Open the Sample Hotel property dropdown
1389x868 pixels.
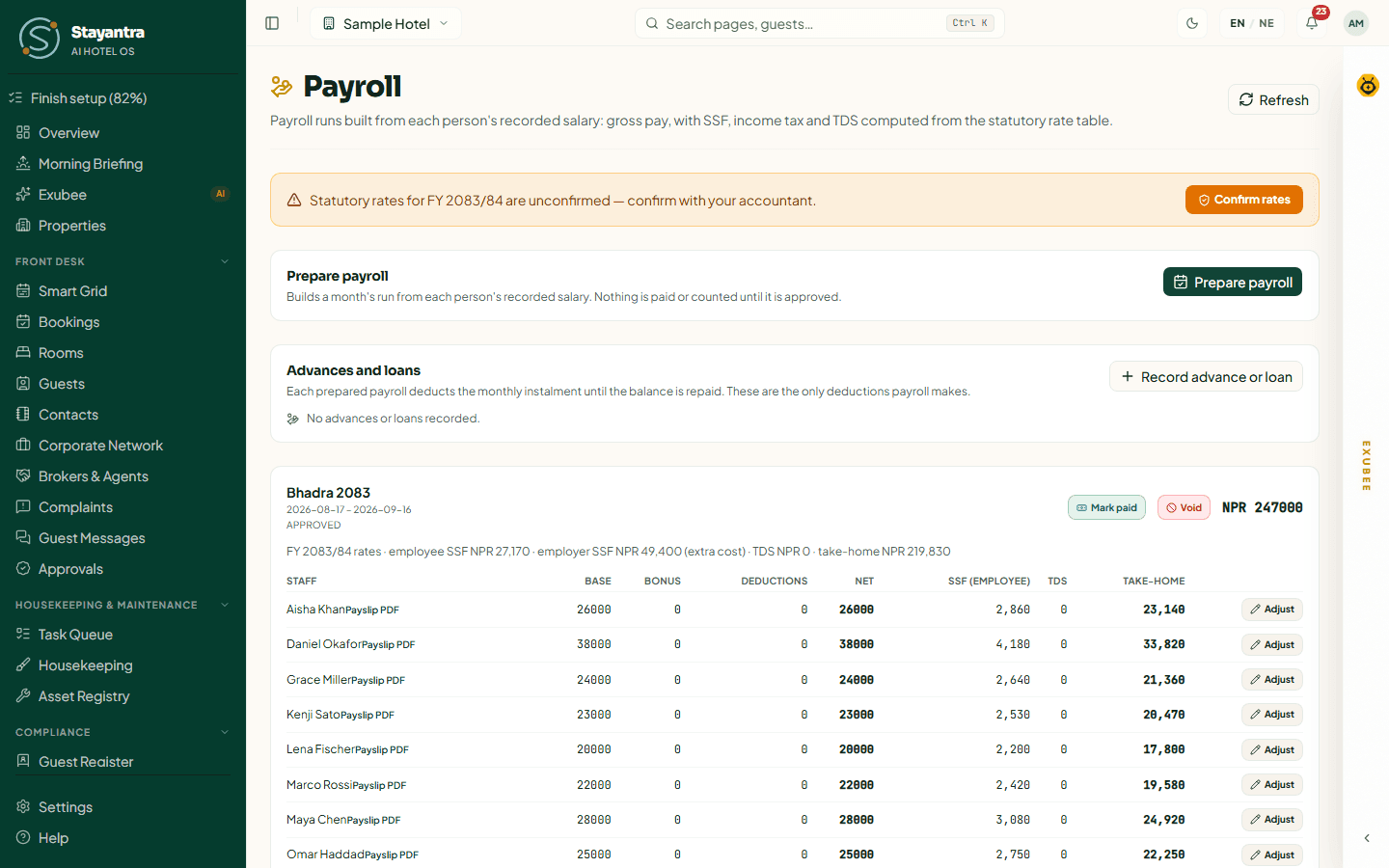(x=386, y=23)
